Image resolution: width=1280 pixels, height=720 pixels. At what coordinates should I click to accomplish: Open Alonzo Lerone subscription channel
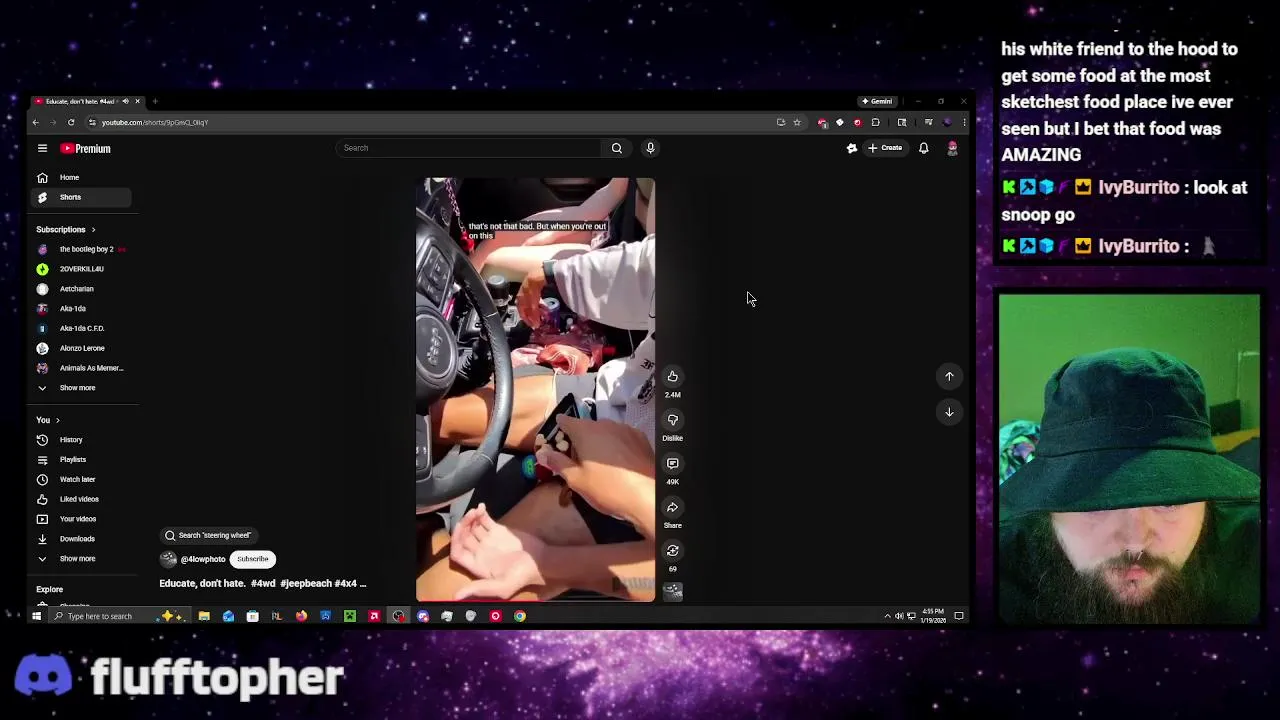[80, 348]
